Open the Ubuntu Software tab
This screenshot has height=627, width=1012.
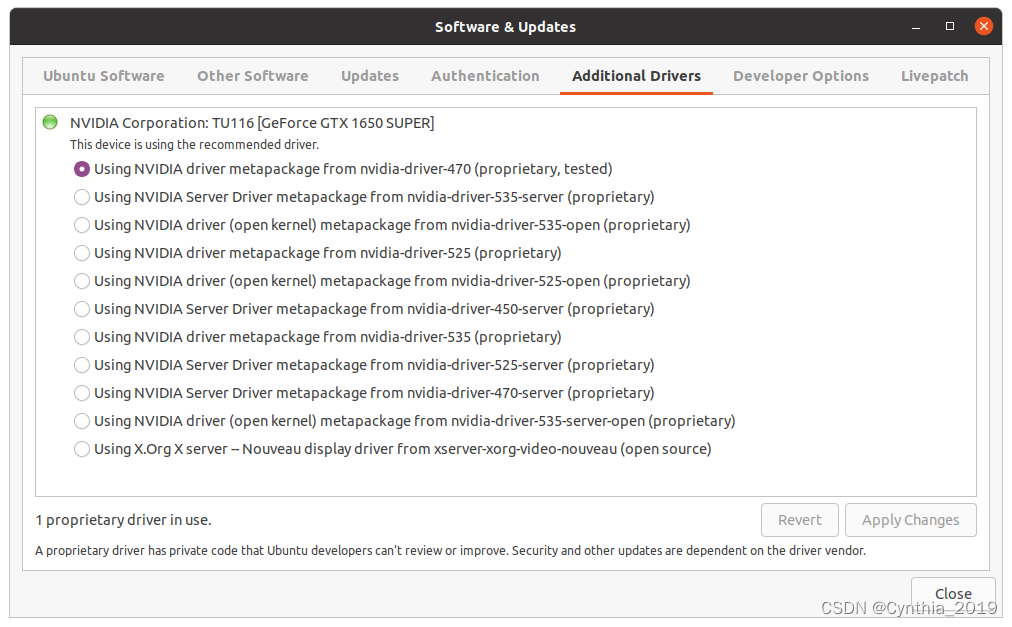[x=103, y=76]
